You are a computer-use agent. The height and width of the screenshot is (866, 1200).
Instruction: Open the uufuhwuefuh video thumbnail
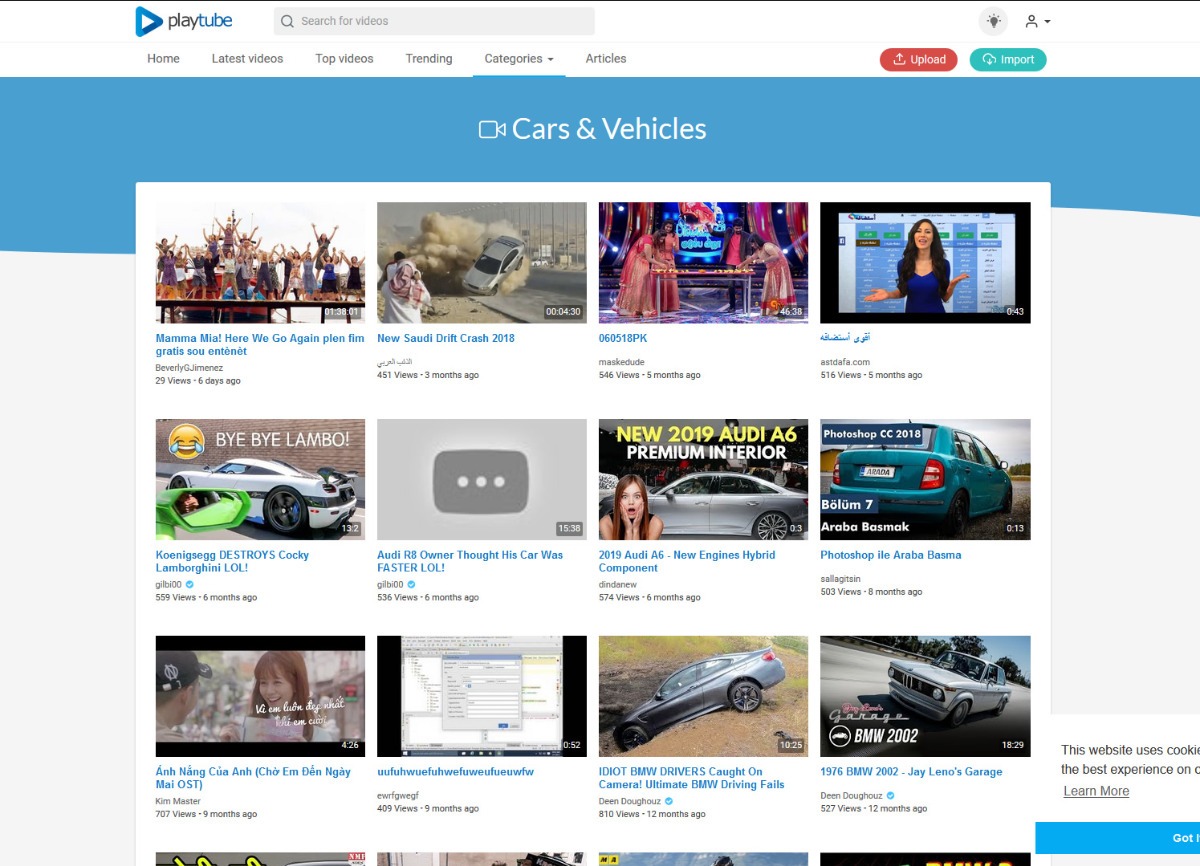[x=482, y=696]
